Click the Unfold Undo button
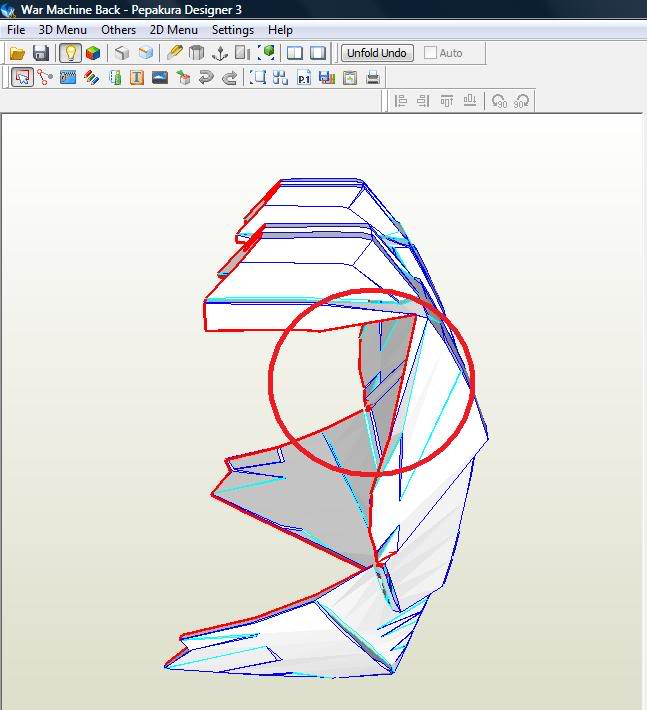 (377, 53)
